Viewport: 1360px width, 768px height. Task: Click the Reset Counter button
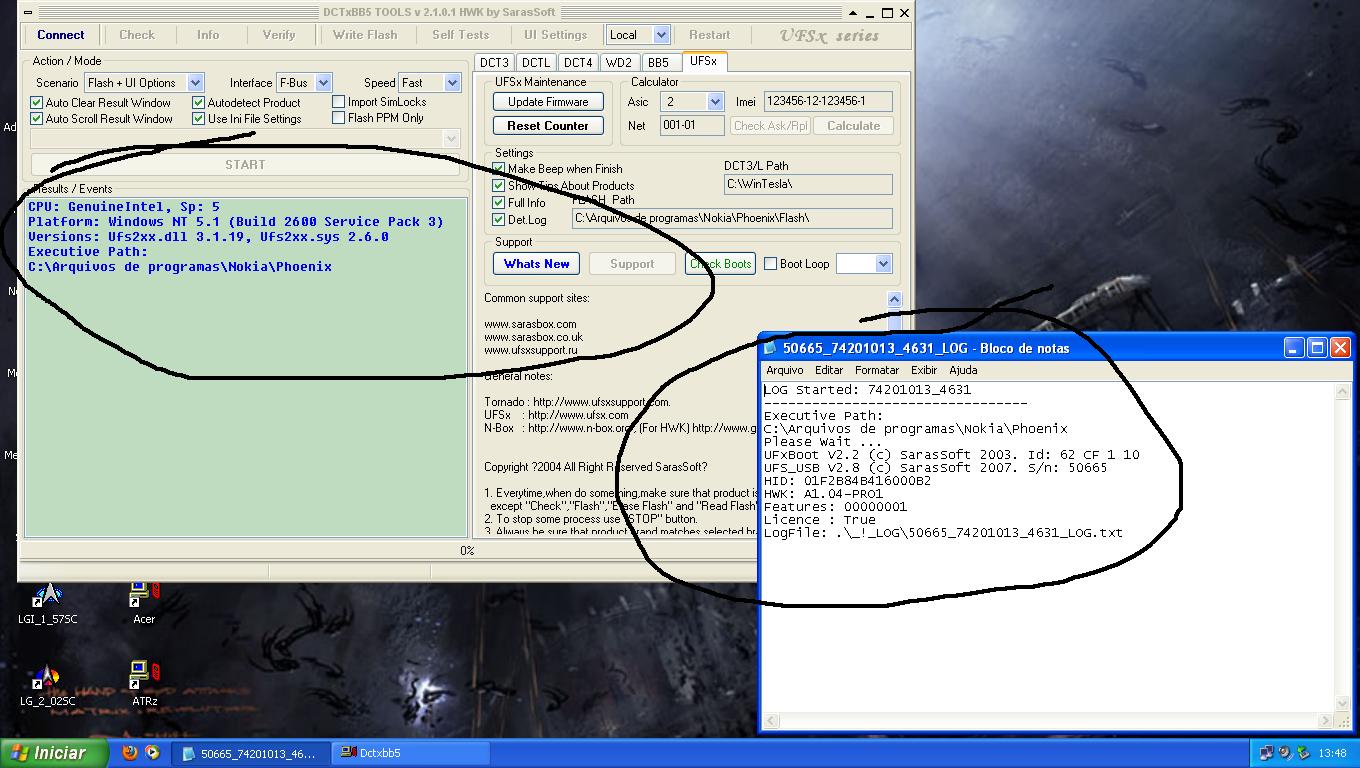coord(548,126)
